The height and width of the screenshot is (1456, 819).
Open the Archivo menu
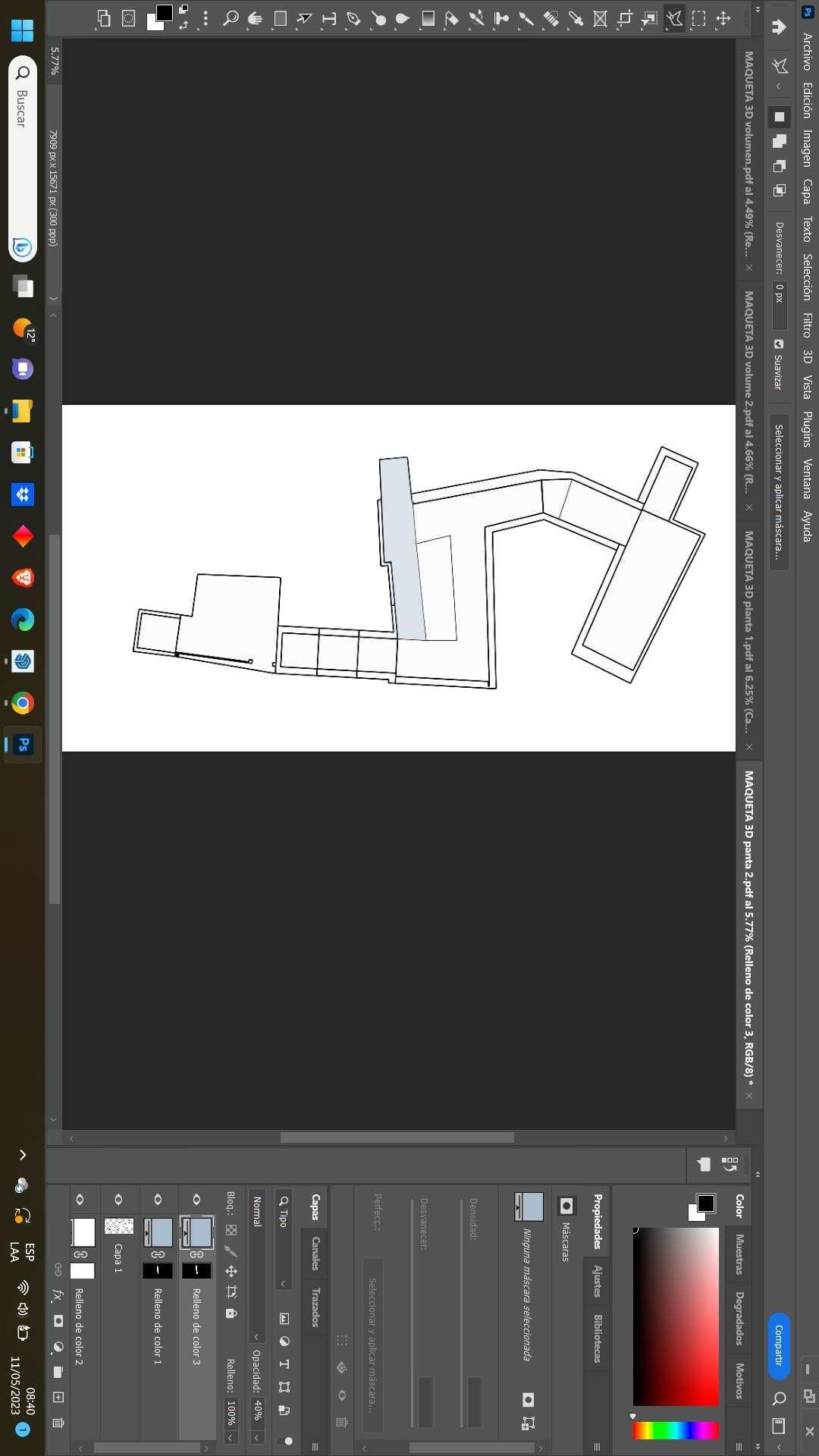(807, 52)
